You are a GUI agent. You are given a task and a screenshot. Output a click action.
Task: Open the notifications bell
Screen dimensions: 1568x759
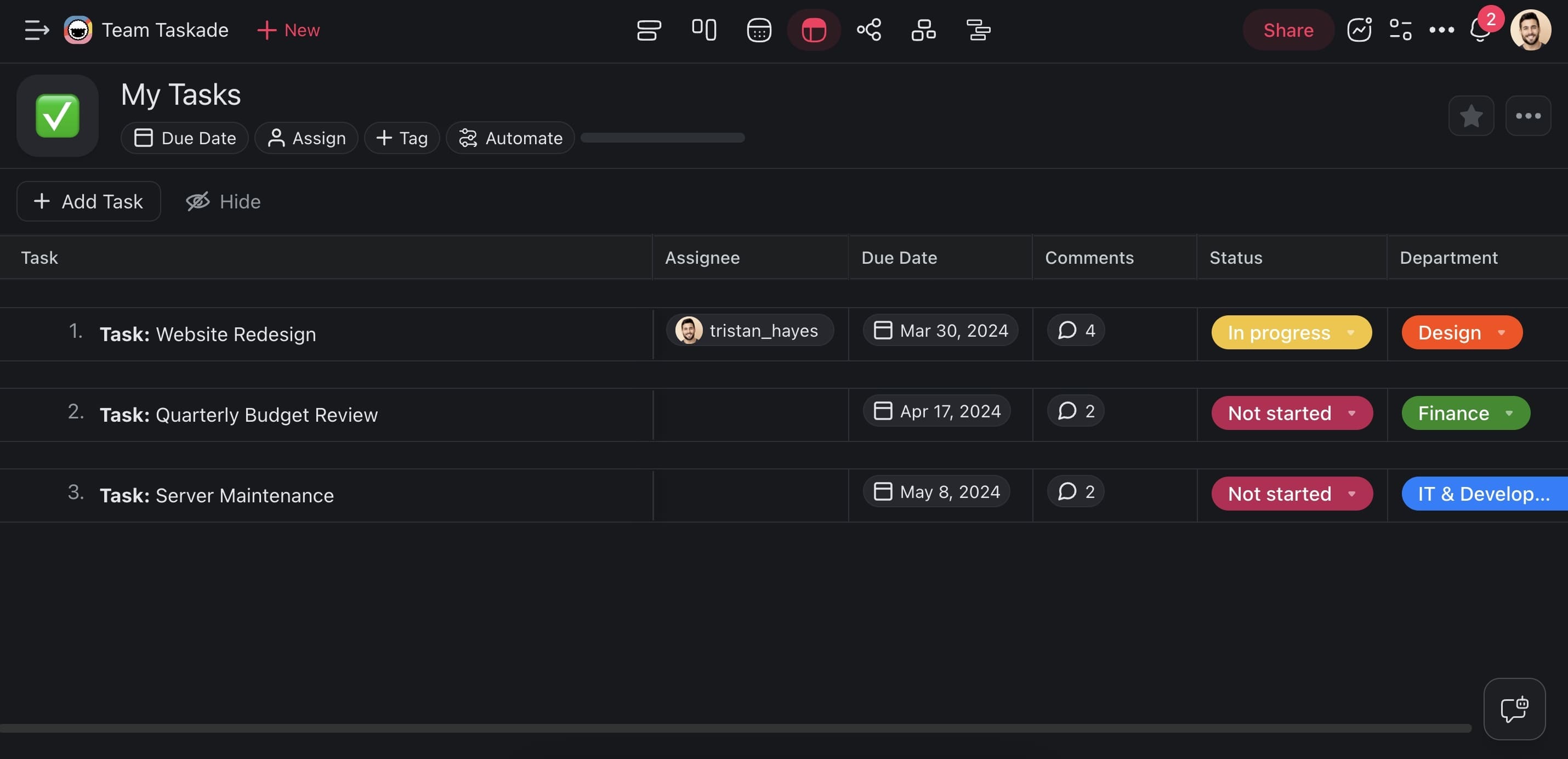pyautogui.click(x=1479, y=30)
